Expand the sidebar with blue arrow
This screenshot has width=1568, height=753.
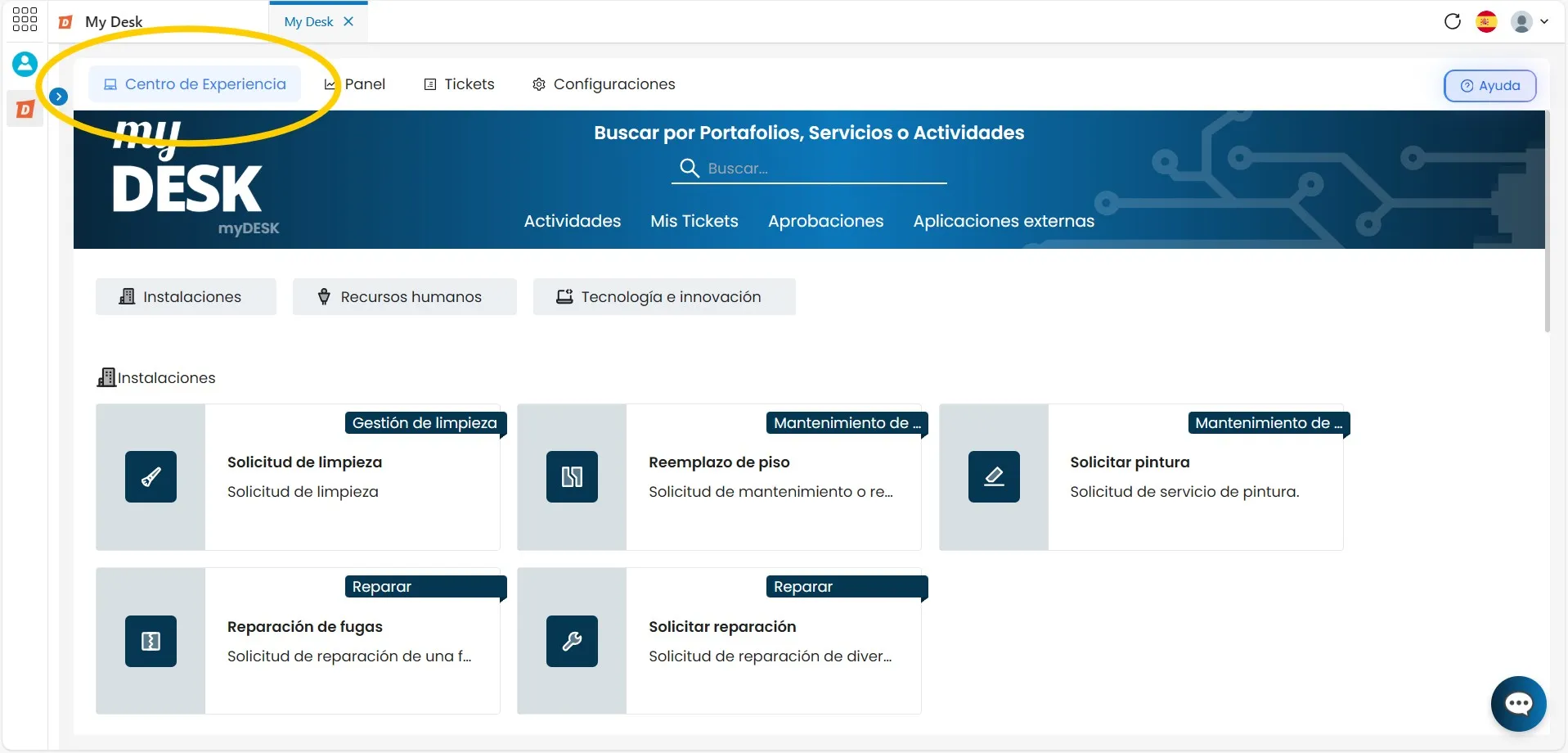pyautogui.click(x=59, y=97)
